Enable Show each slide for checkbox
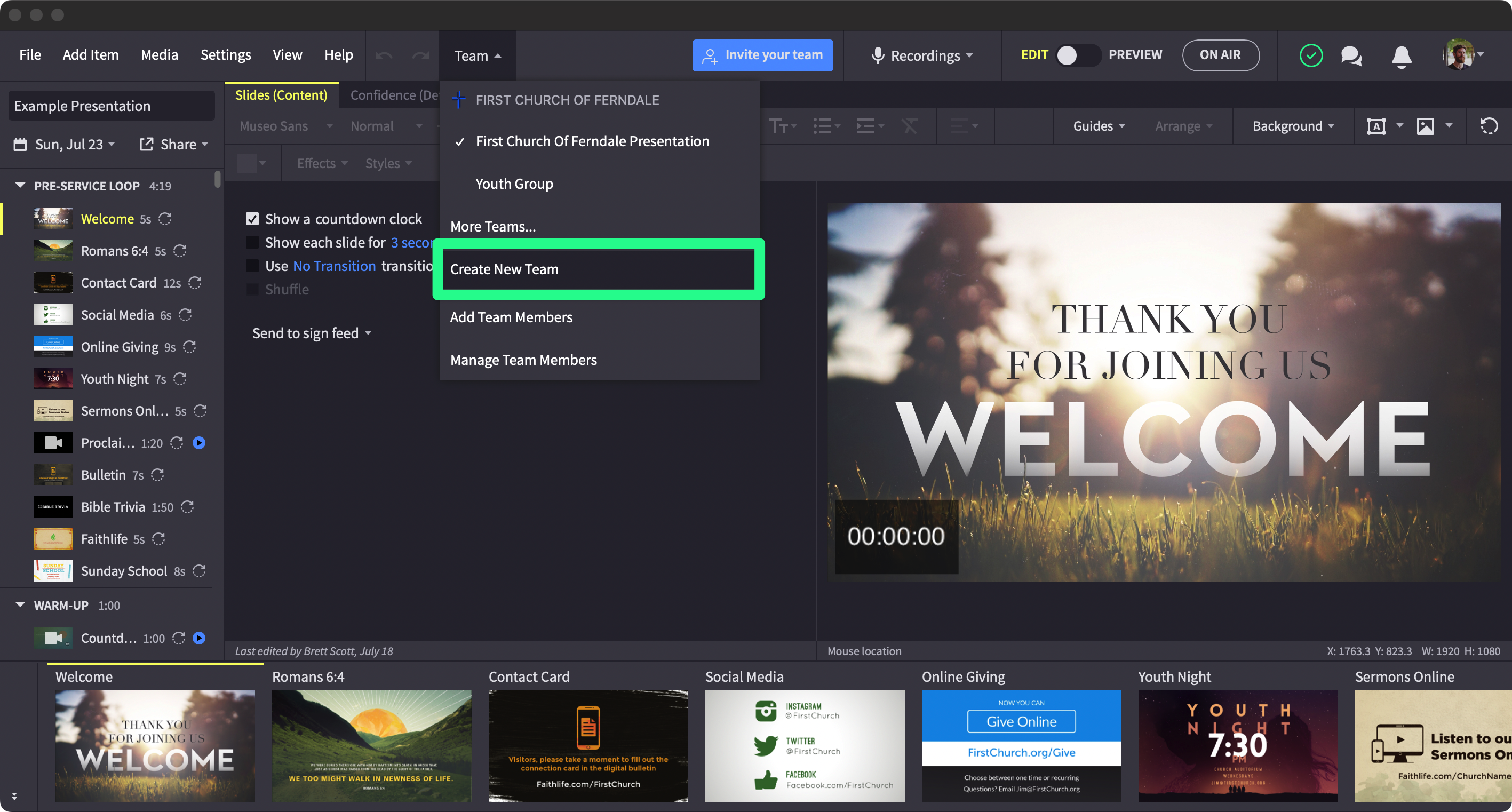 [x=252, y=243]
